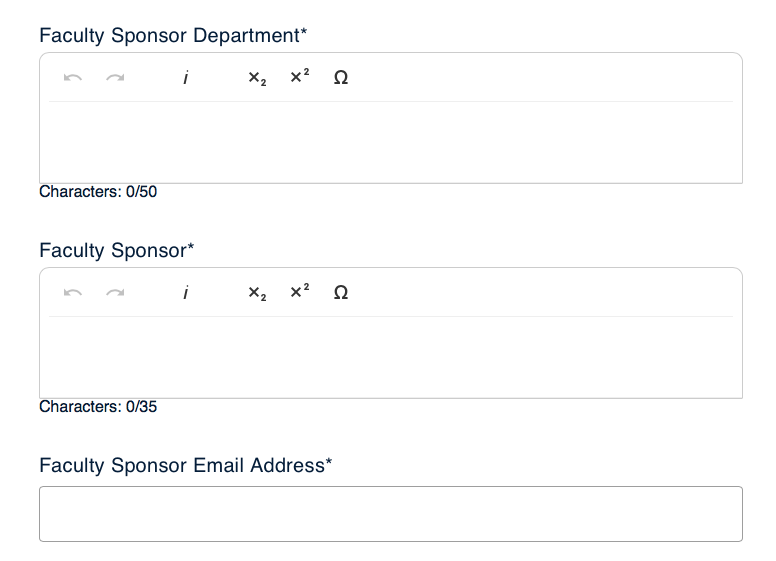Insert omega symbol in Faculty Sponsor editor
Screen dimensions: 776x561
pyautogui.click(x=340, y=293)
